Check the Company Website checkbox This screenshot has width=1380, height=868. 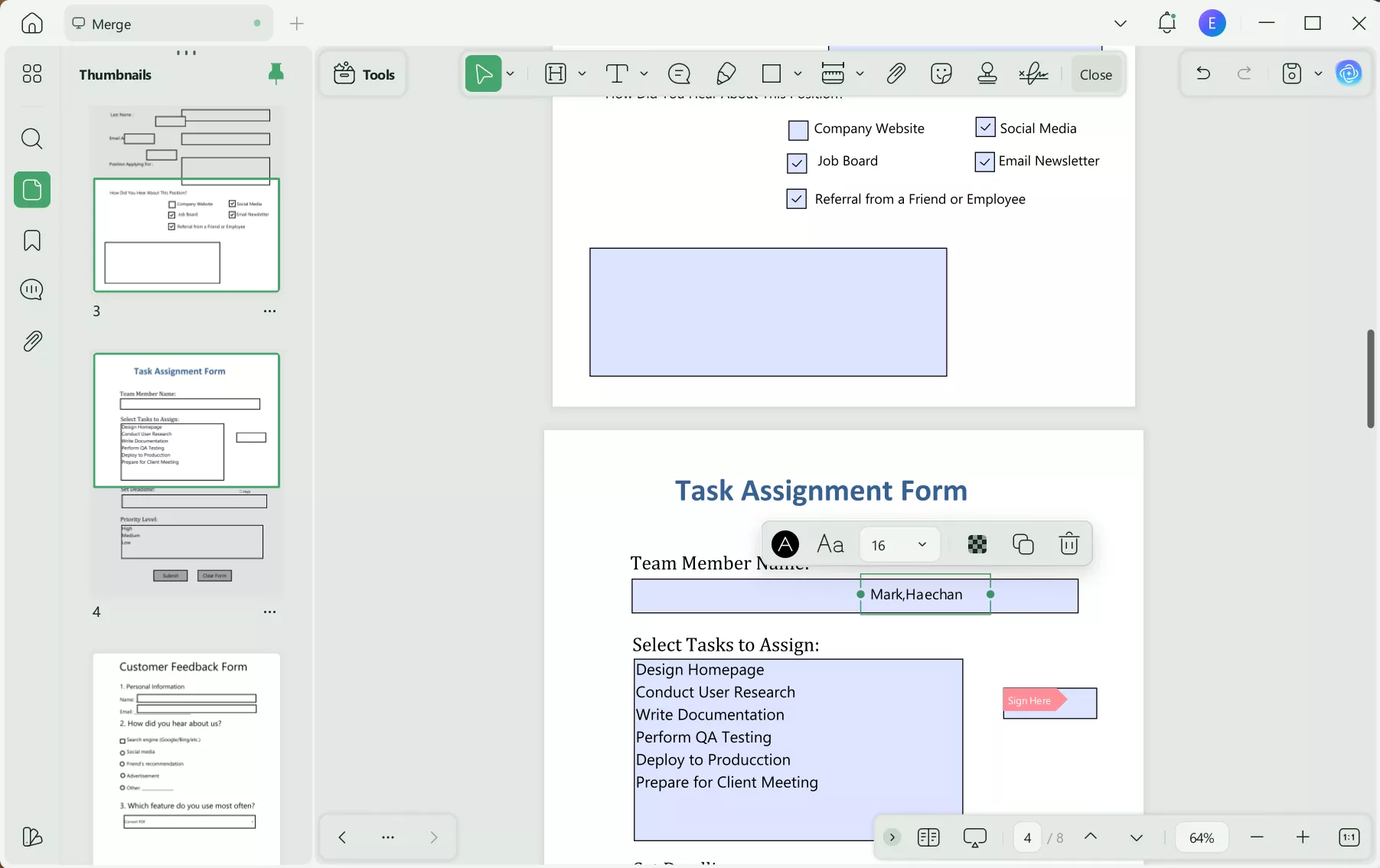tap(798, 130)
